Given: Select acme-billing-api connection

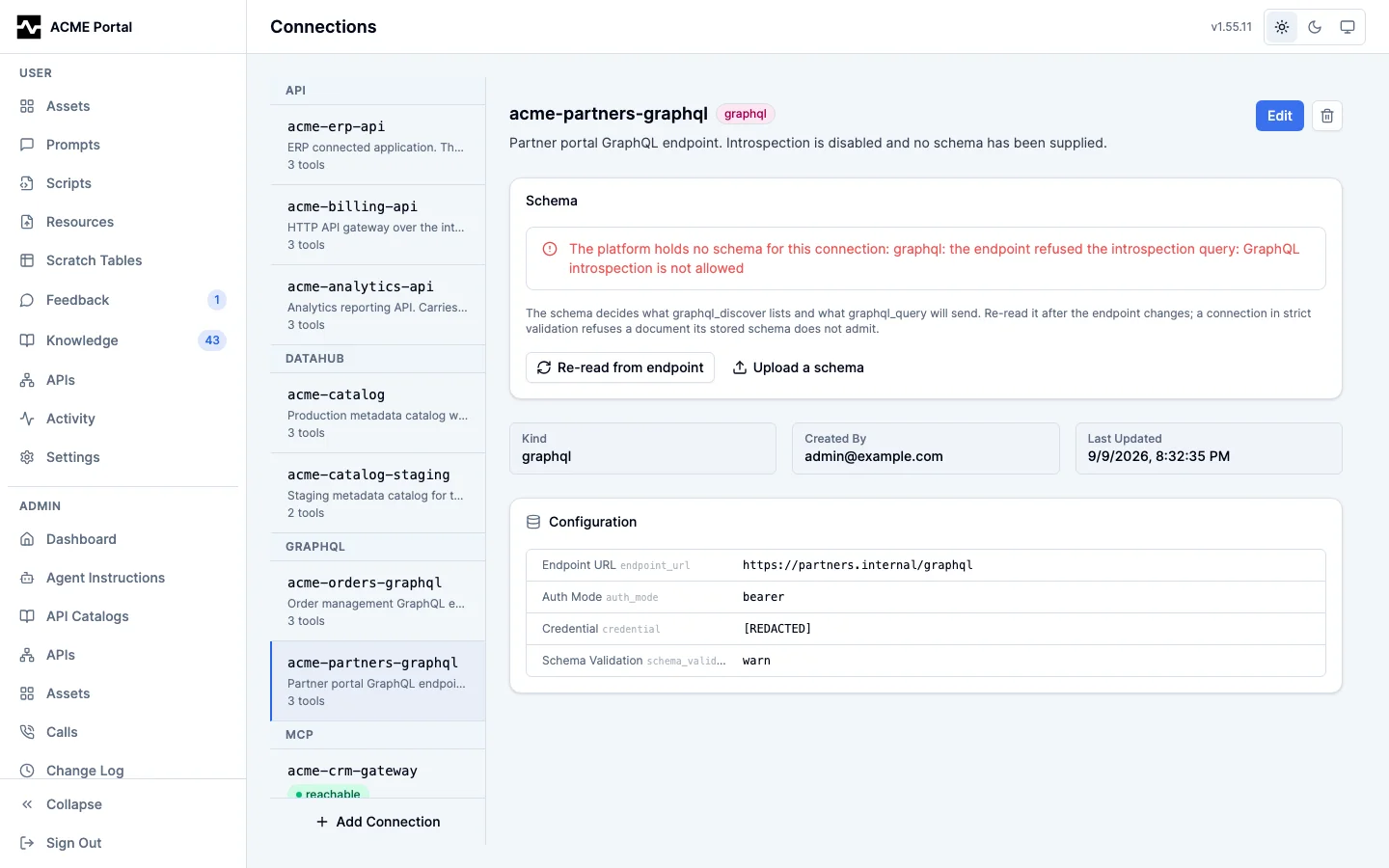Looking at the screenshot, I should click(378, 225).
